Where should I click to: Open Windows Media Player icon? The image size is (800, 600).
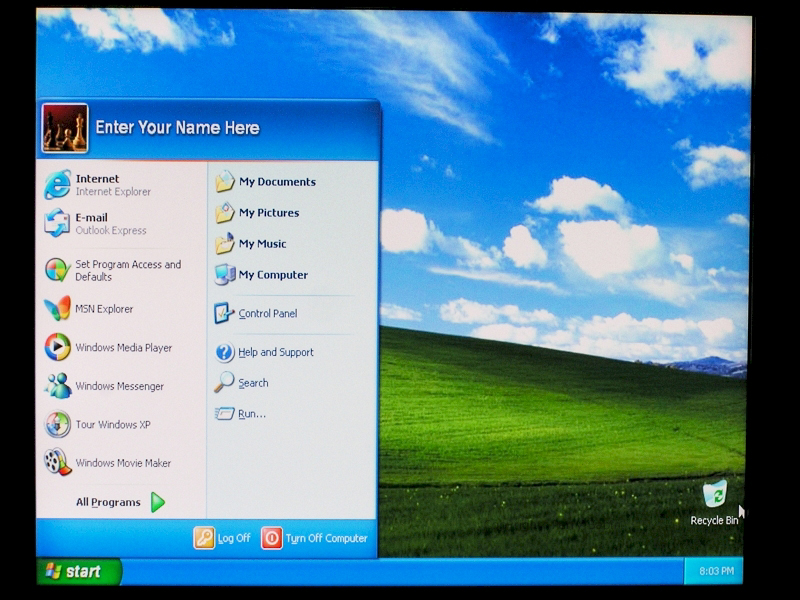(x=57, y=347)
